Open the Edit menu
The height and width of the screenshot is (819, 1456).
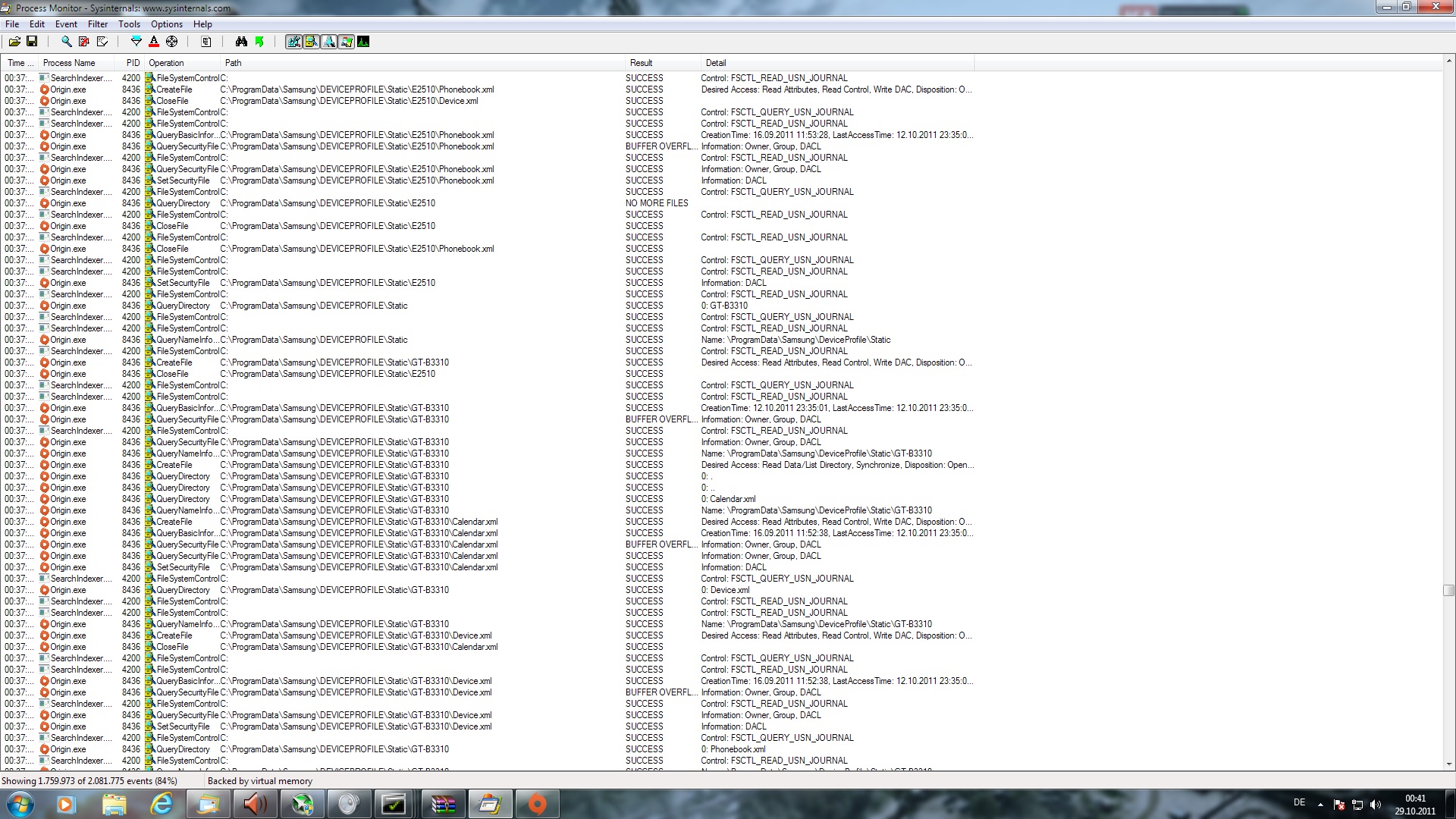point(37,24)
